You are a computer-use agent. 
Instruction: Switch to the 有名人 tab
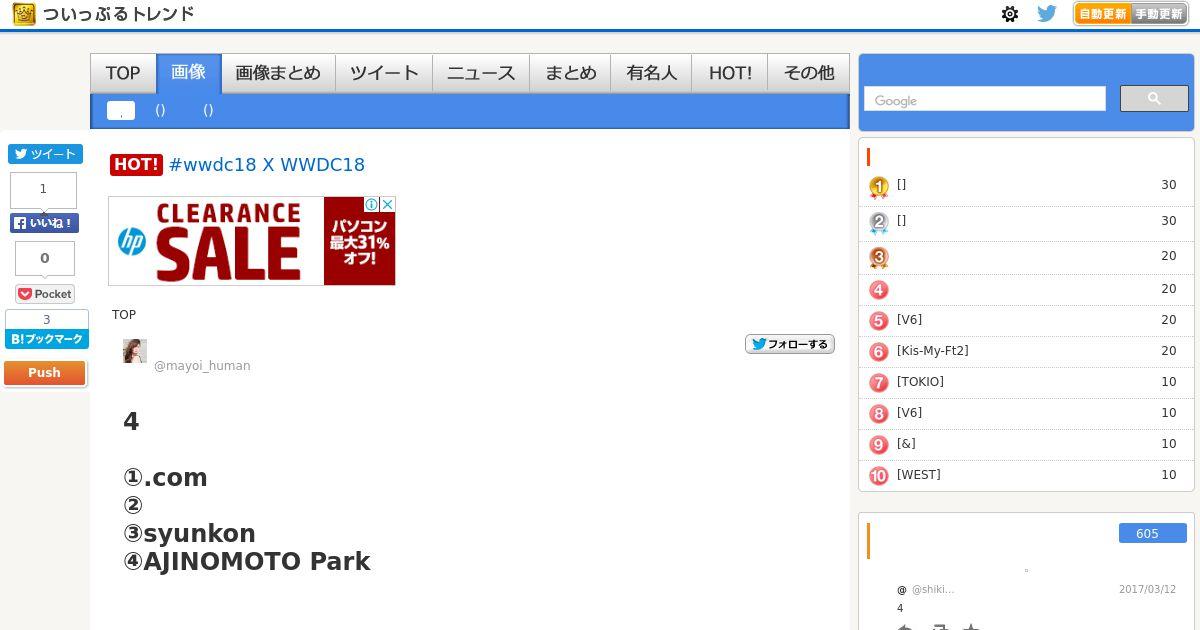click(651, 73)
